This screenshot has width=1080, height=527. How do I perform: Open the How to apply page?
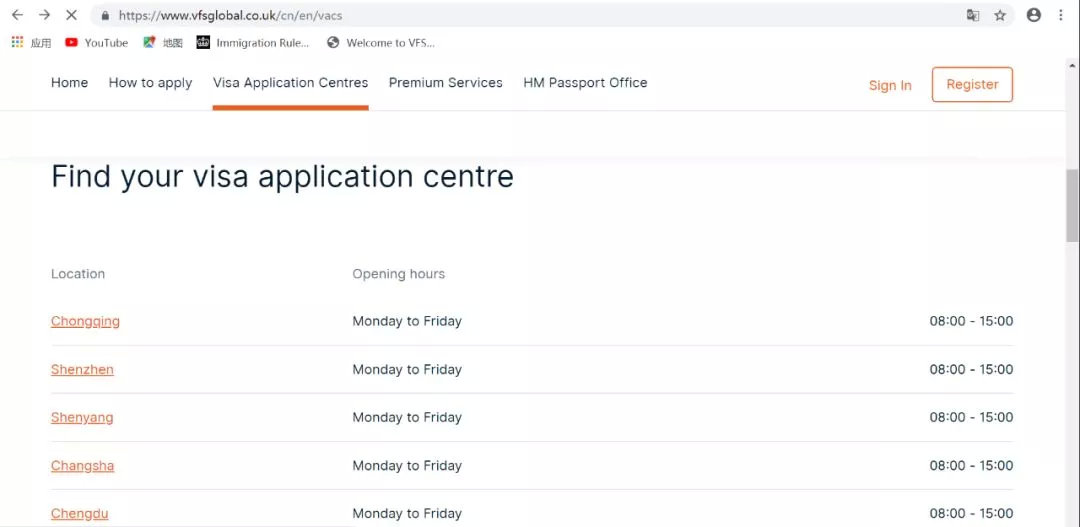point(150,83)
